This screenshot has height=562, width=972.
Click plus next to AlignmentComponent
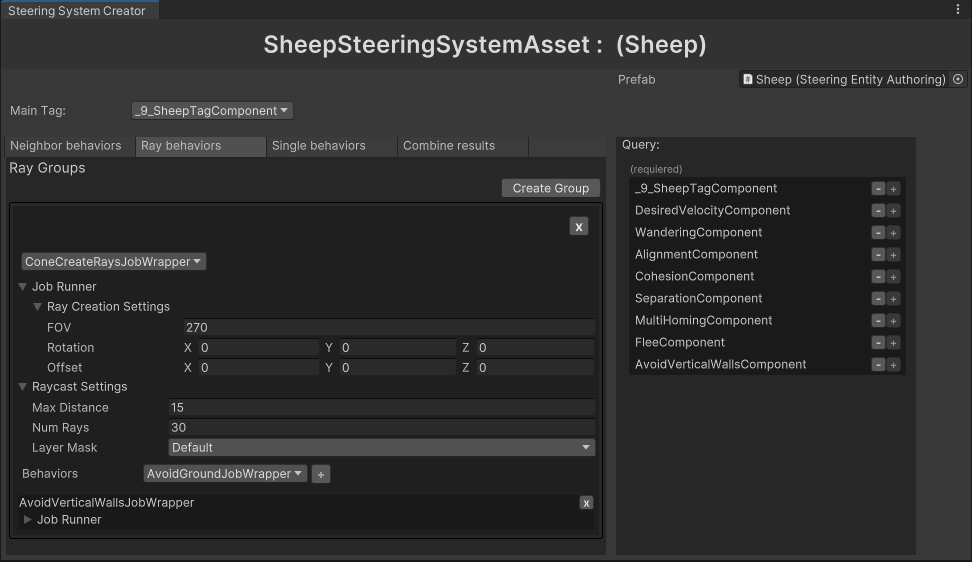[894, 255]
